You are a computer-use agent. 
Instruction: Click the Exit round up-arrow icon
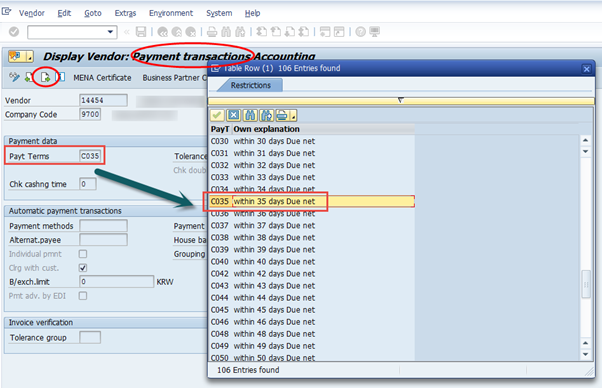point(177,32)
